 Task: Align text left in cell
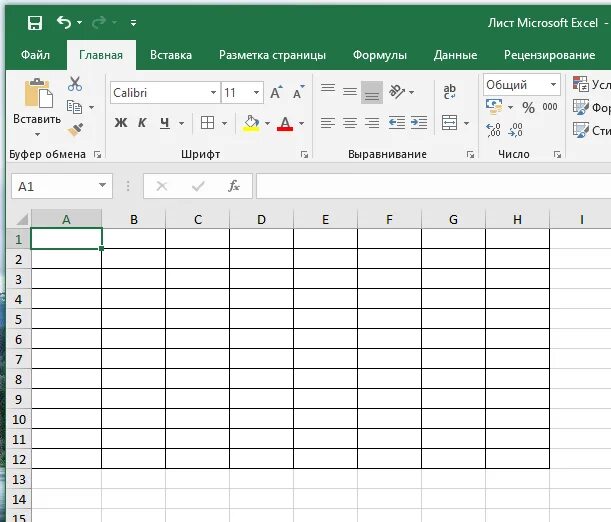coord(328,123)
